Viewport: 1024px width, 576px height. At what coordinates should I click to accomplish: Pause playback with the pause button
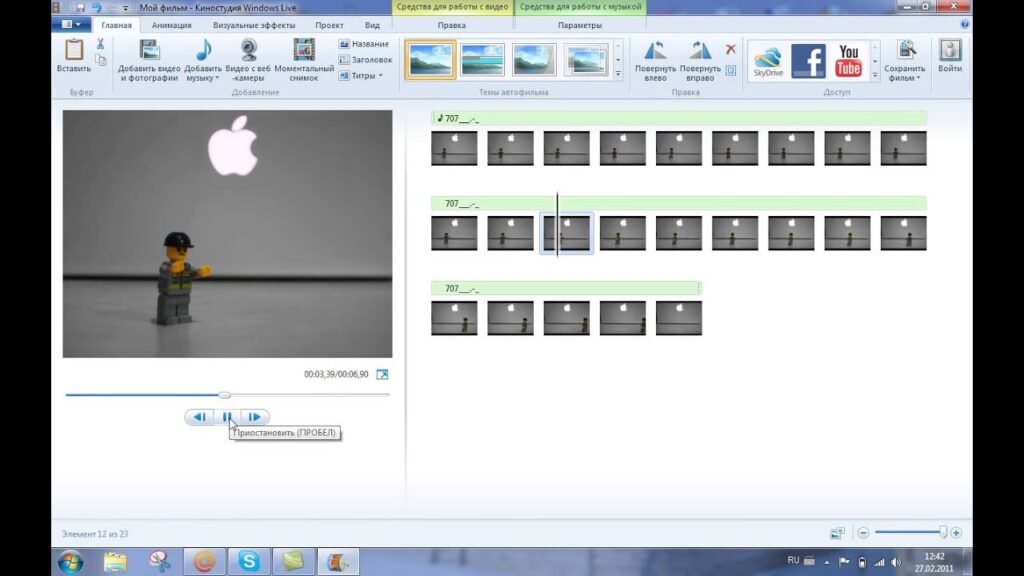click(x=227, y=417)
